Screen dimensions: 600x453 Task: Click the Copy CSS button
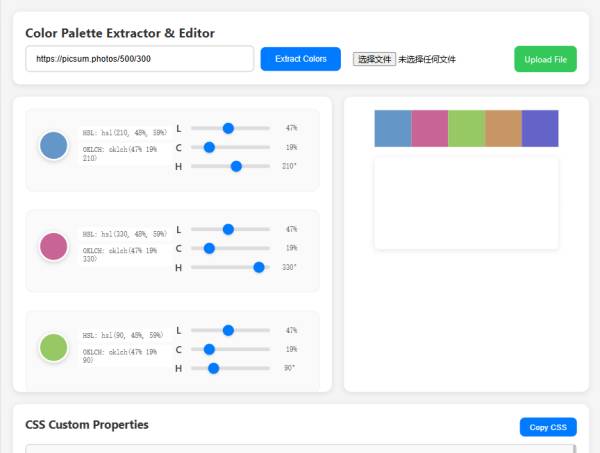click(548, 427)
